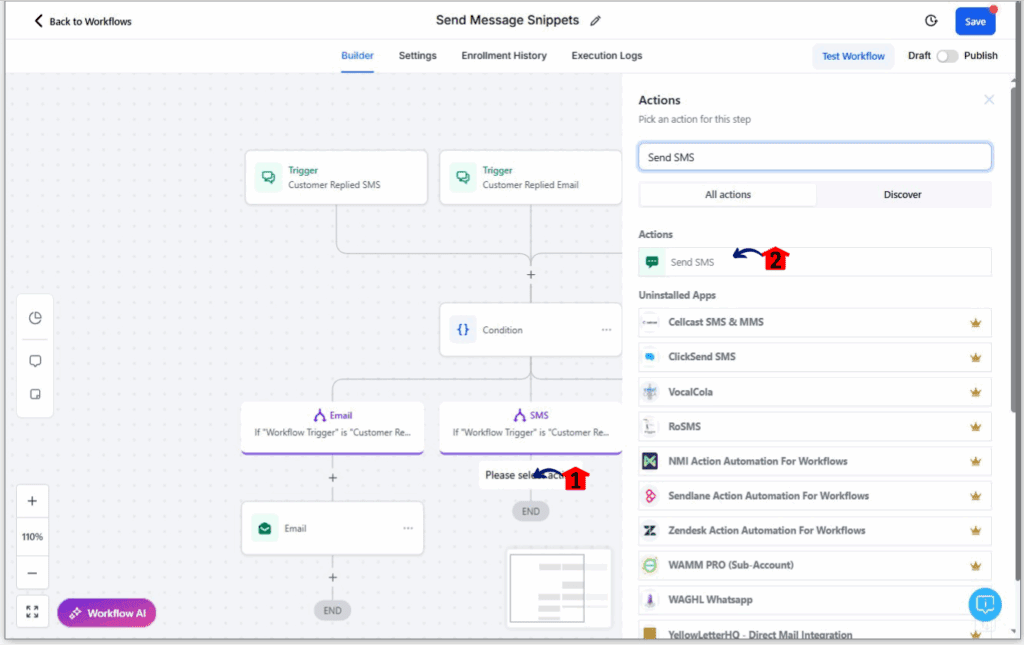
Task: Click the action search field
Action: click(x=814, y=157)
